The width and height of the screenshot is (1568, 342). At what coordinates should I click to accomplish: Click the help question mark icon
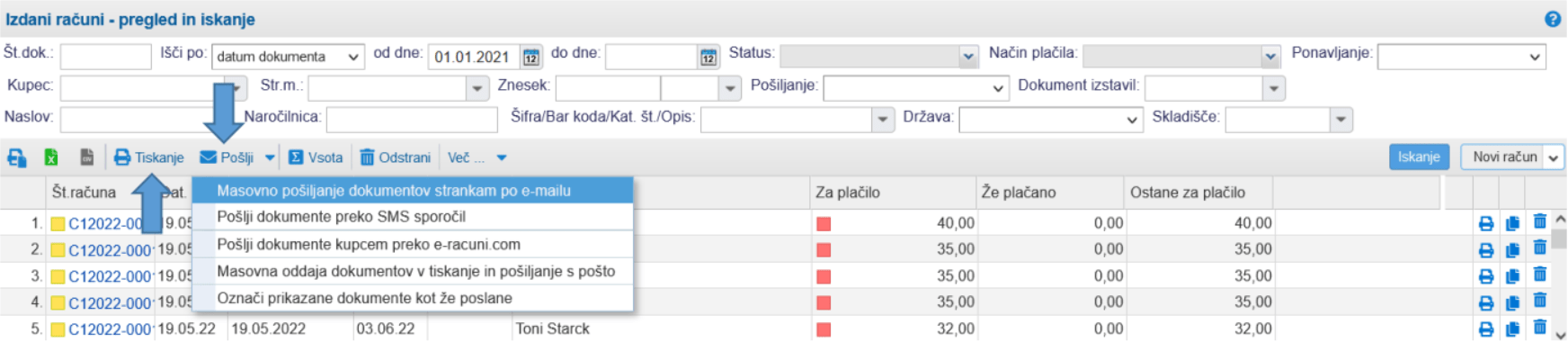coord(1553,19)
